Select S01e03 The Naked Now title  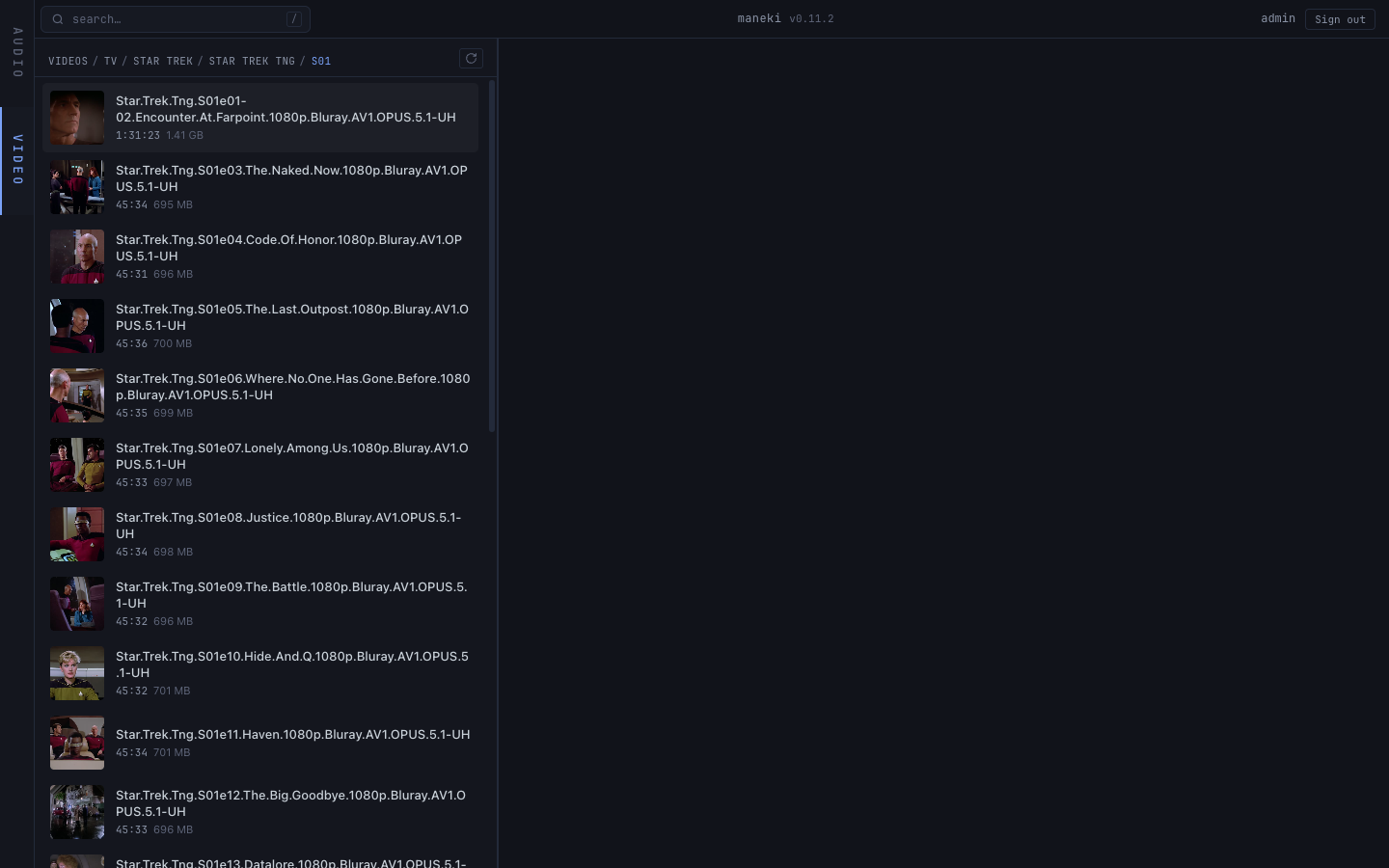coord(291,178)
